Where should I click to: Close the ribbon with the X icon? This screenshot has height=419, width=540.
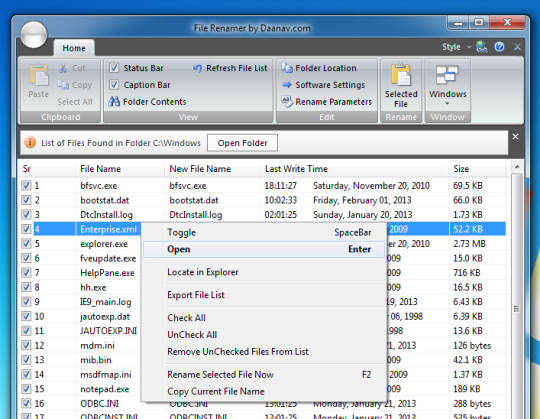(517, 47)
